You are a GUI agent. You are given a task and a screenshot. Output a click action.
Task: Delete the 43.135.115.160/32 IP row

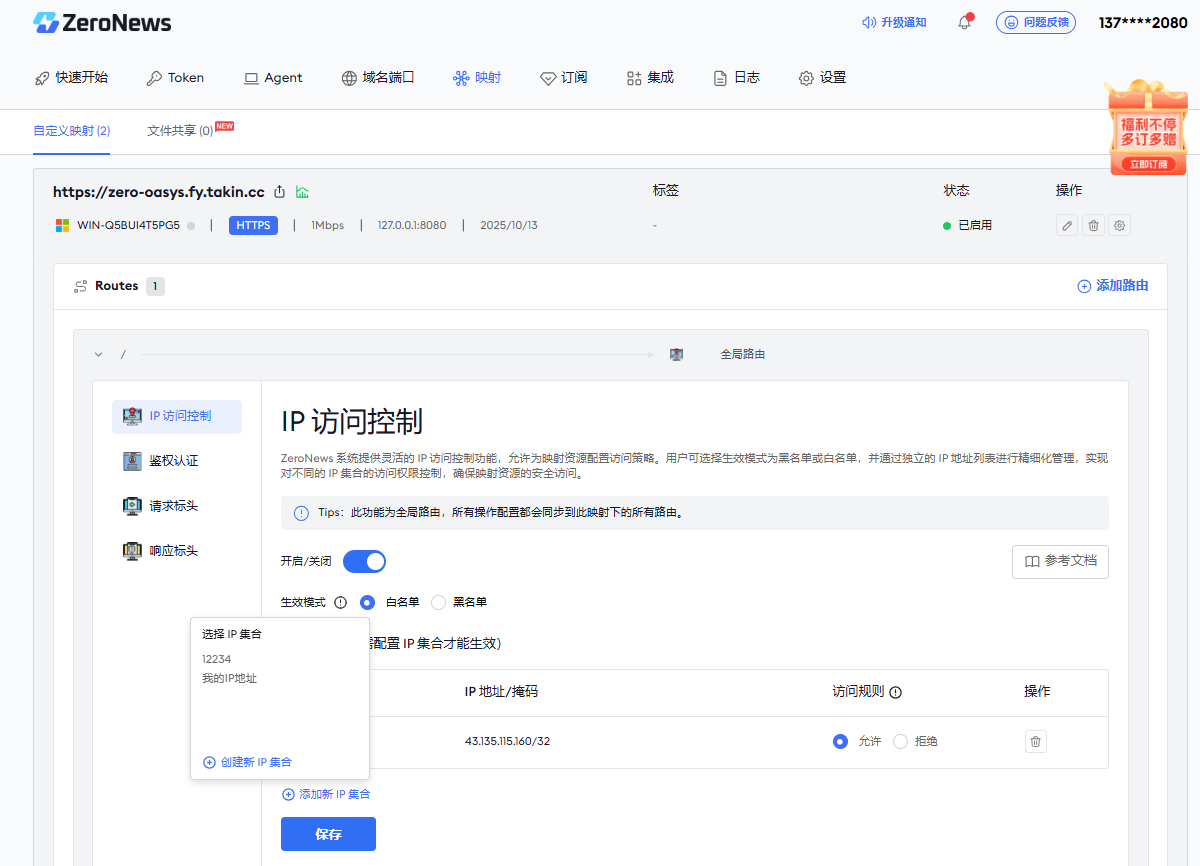click(x=1035, y=742)
